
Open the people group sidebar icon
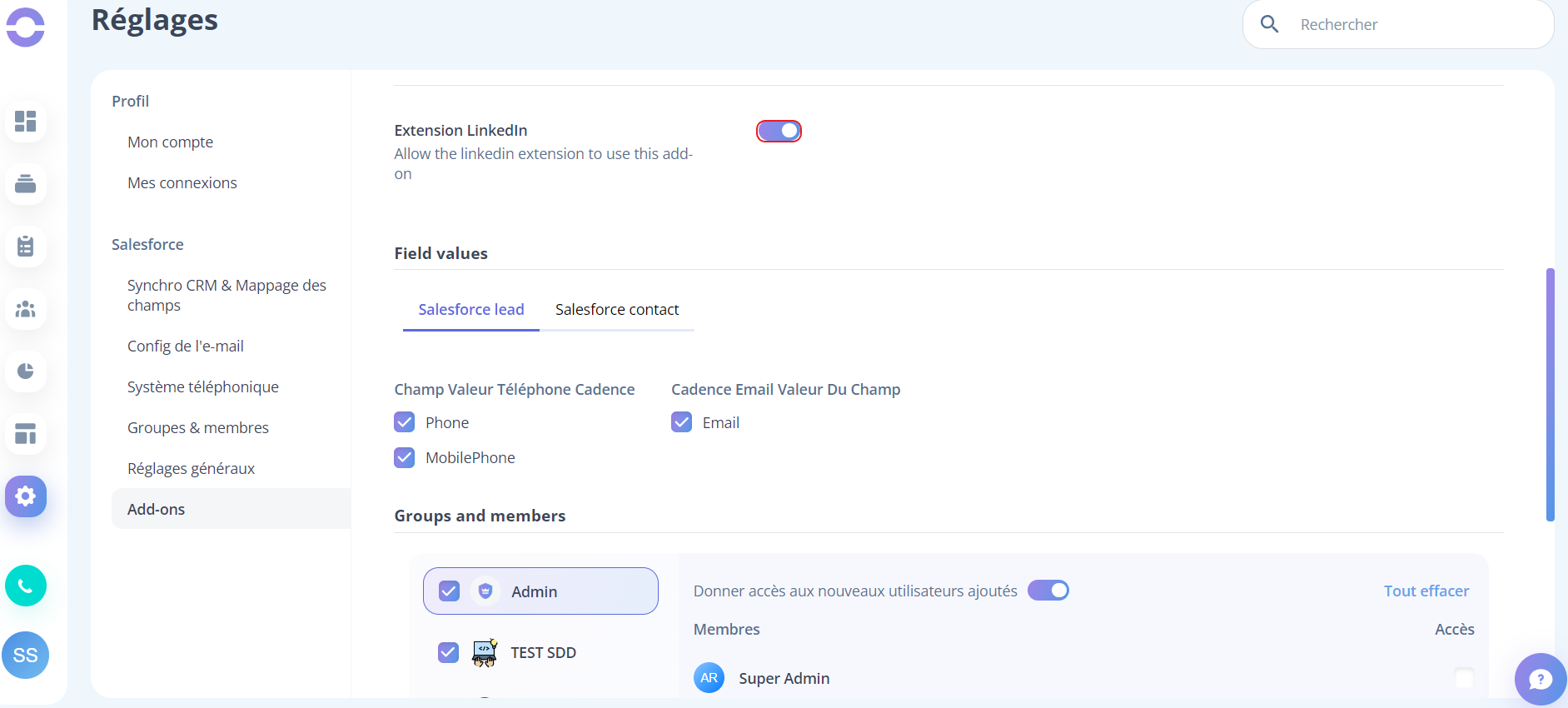tap(26, 309)
